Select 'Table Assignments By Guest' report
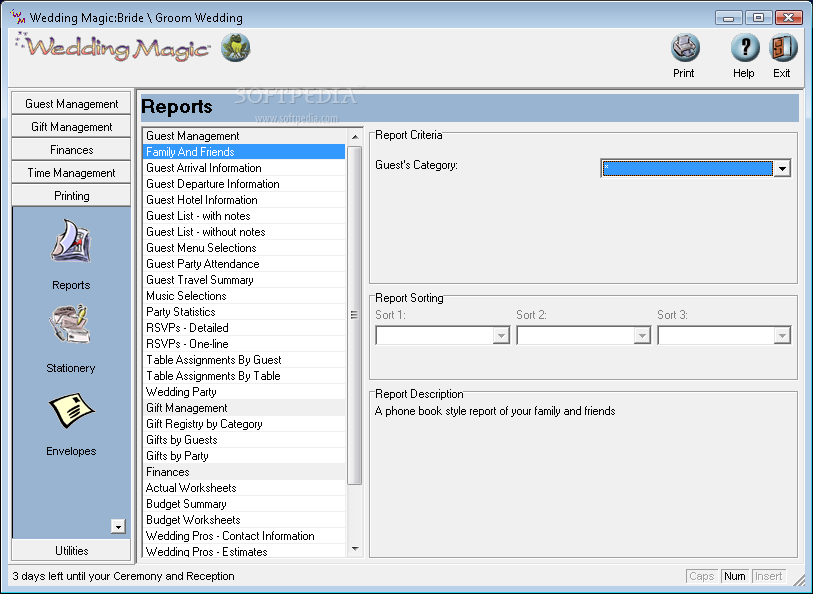This screenshot has height=594, width=813. [244, 360]
